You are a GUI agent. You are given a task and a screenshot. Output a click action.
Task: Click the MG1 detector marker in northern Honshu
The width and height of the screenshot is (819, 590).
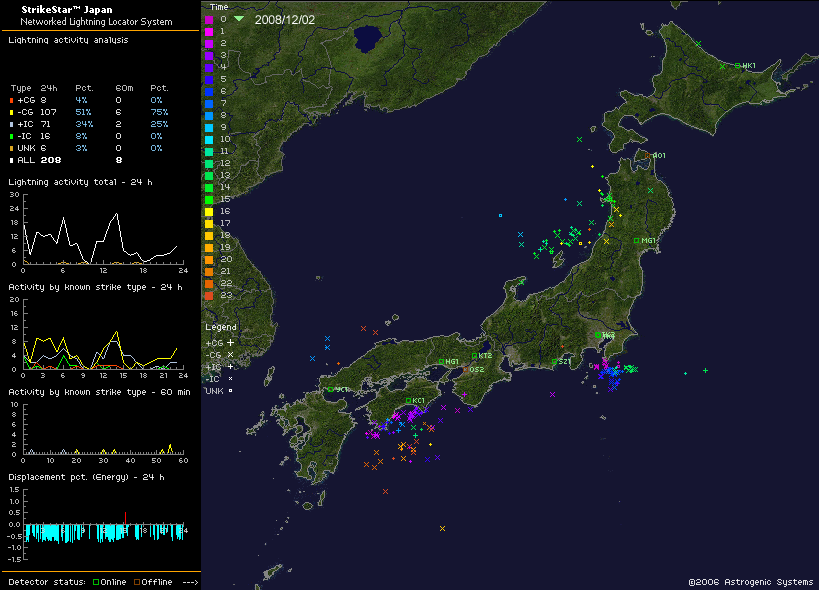636,240
